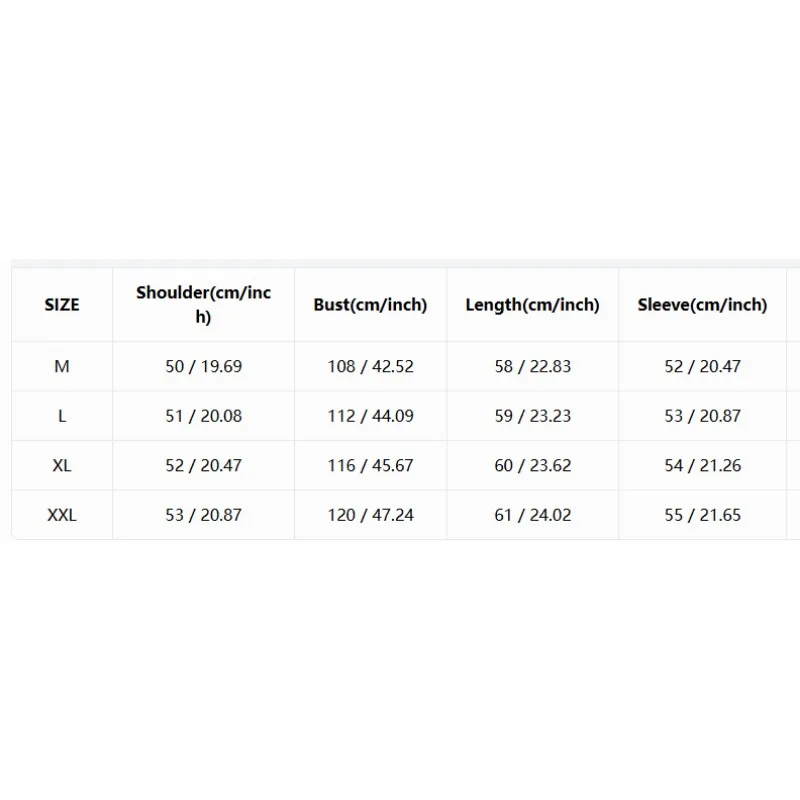Select the 52 / 20.47 sleeve cell
The height and width of the screenshot is (800, 800).
(702, 366)
